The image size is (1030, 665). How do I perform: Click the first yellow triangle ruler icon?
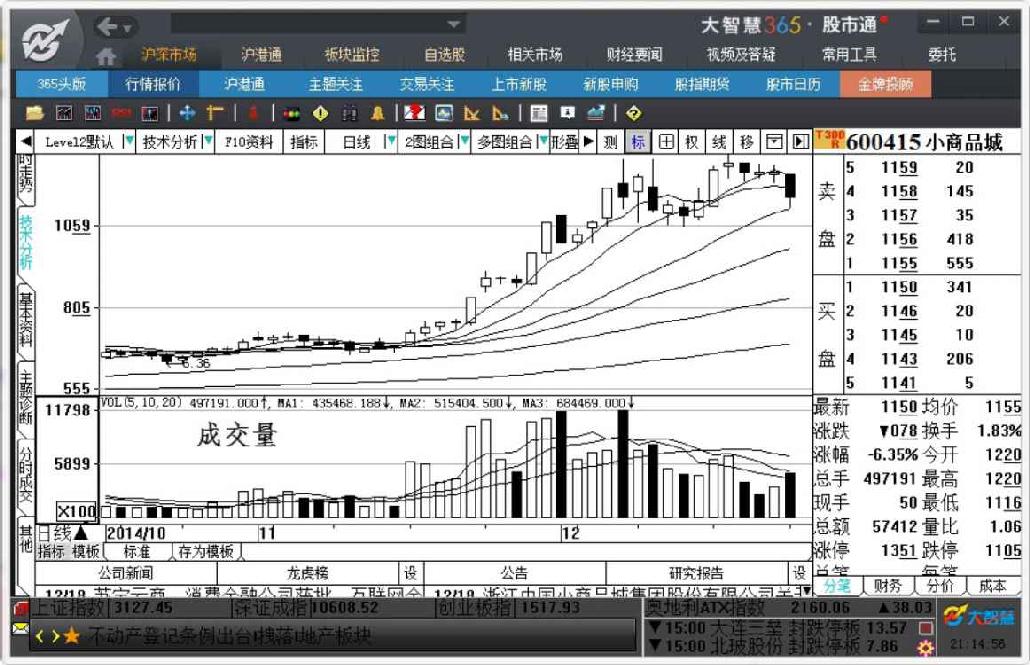pyautogui.click(x=472, y=114)
